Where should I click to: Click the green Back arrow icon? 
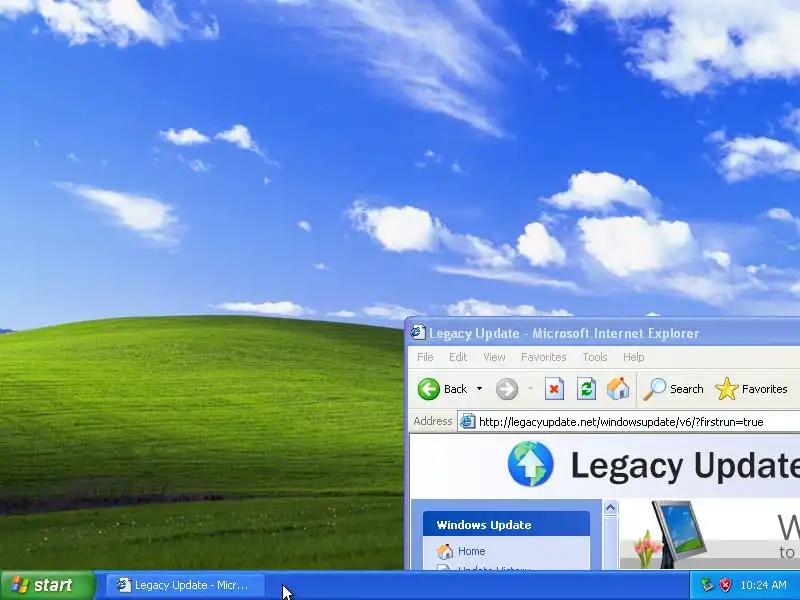(x=428, y=389)
